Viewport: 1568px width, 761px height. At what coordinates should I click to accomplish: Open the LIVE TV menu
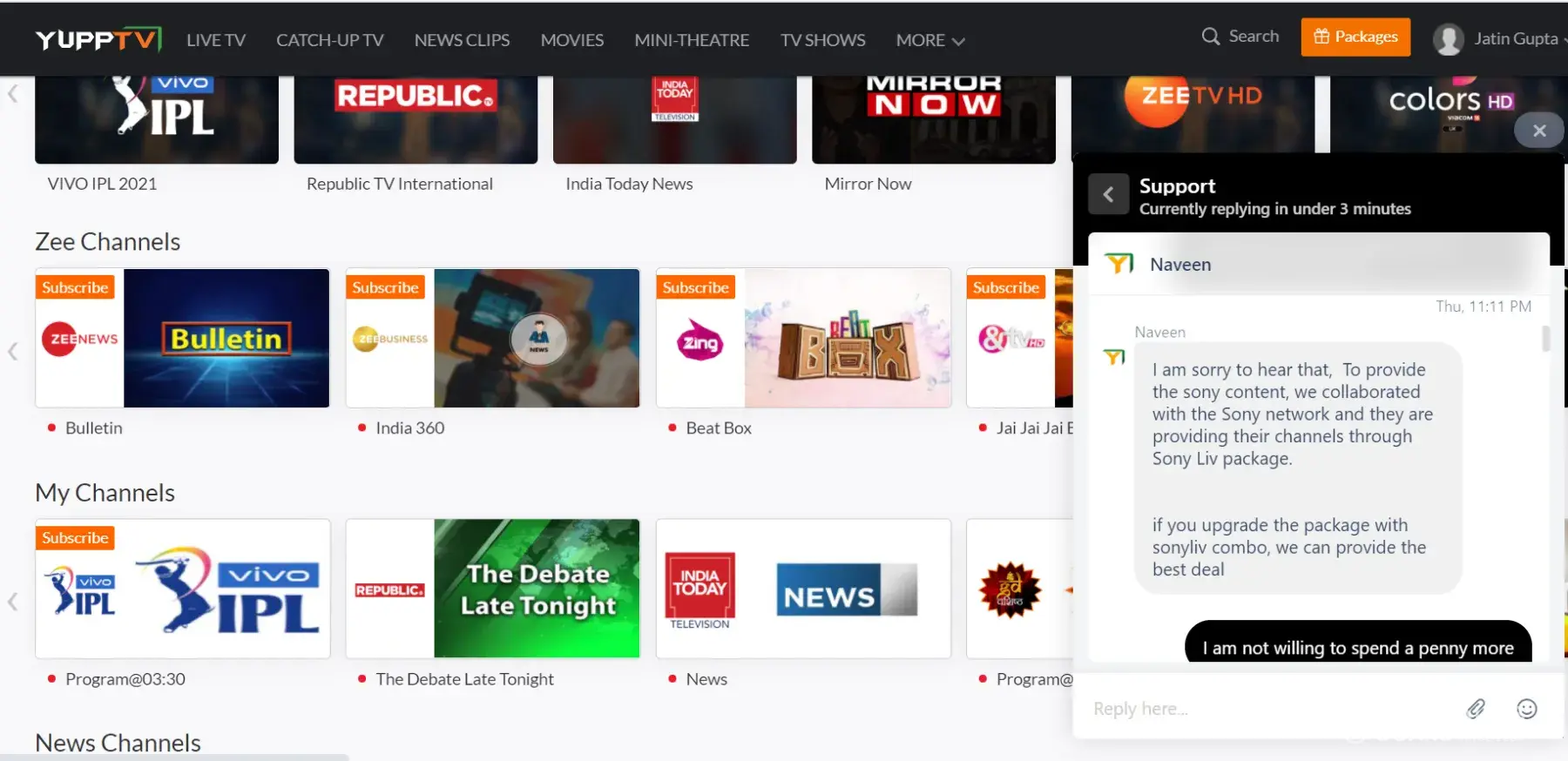pos(215,40)
